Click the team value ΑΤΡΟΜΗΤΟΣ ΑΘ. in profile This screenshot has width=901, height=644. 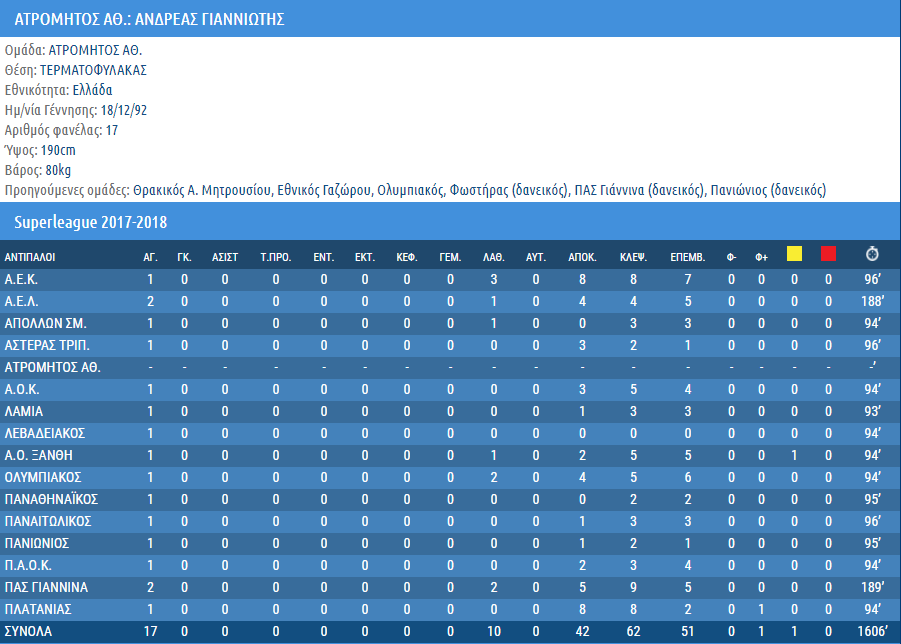(x=95, y=51)
